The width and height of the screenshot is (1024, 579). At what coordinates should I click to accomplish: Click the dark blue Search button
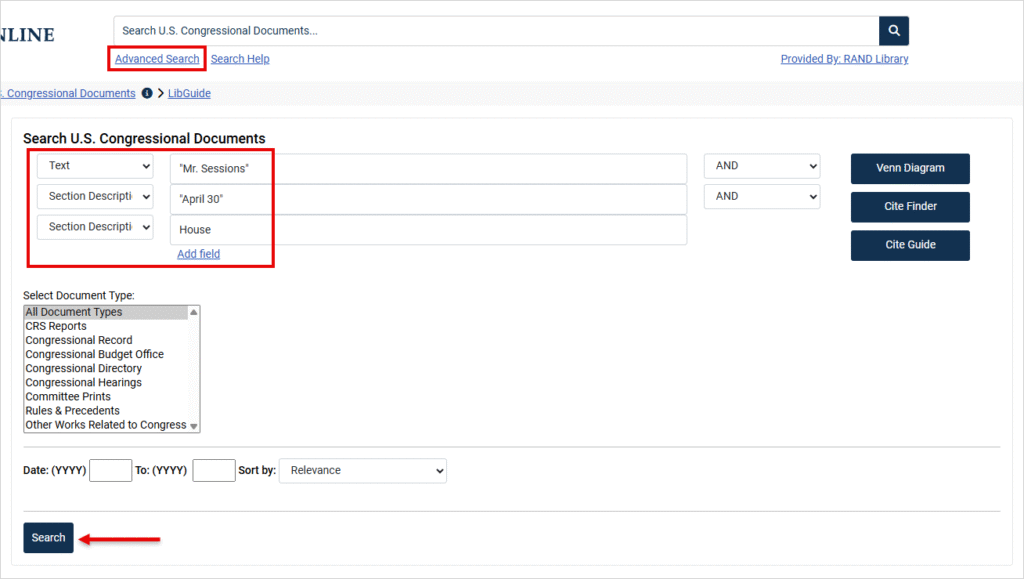point(48,538)
